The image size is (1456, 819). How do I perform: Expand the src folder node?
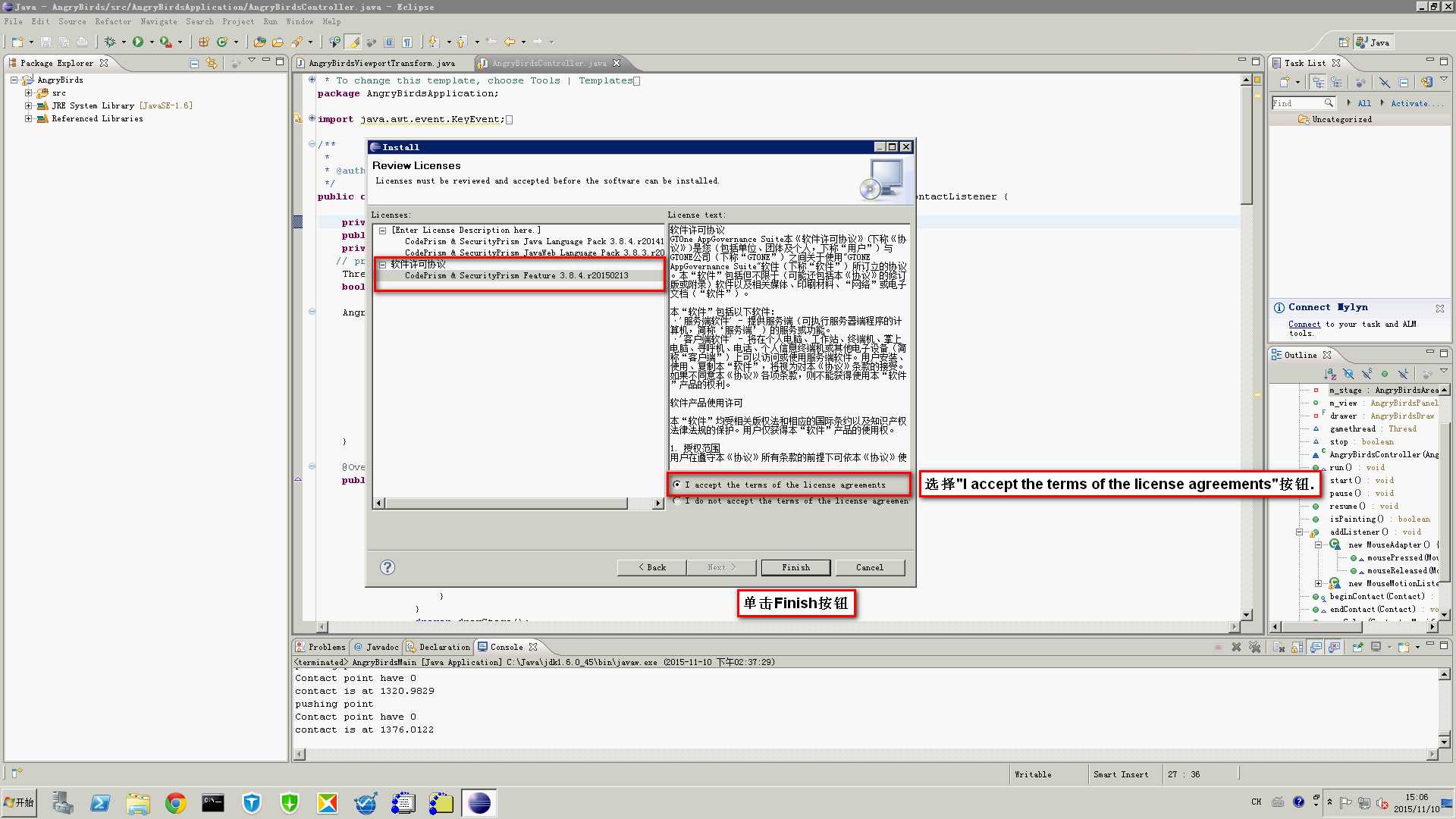click(28, 93)
